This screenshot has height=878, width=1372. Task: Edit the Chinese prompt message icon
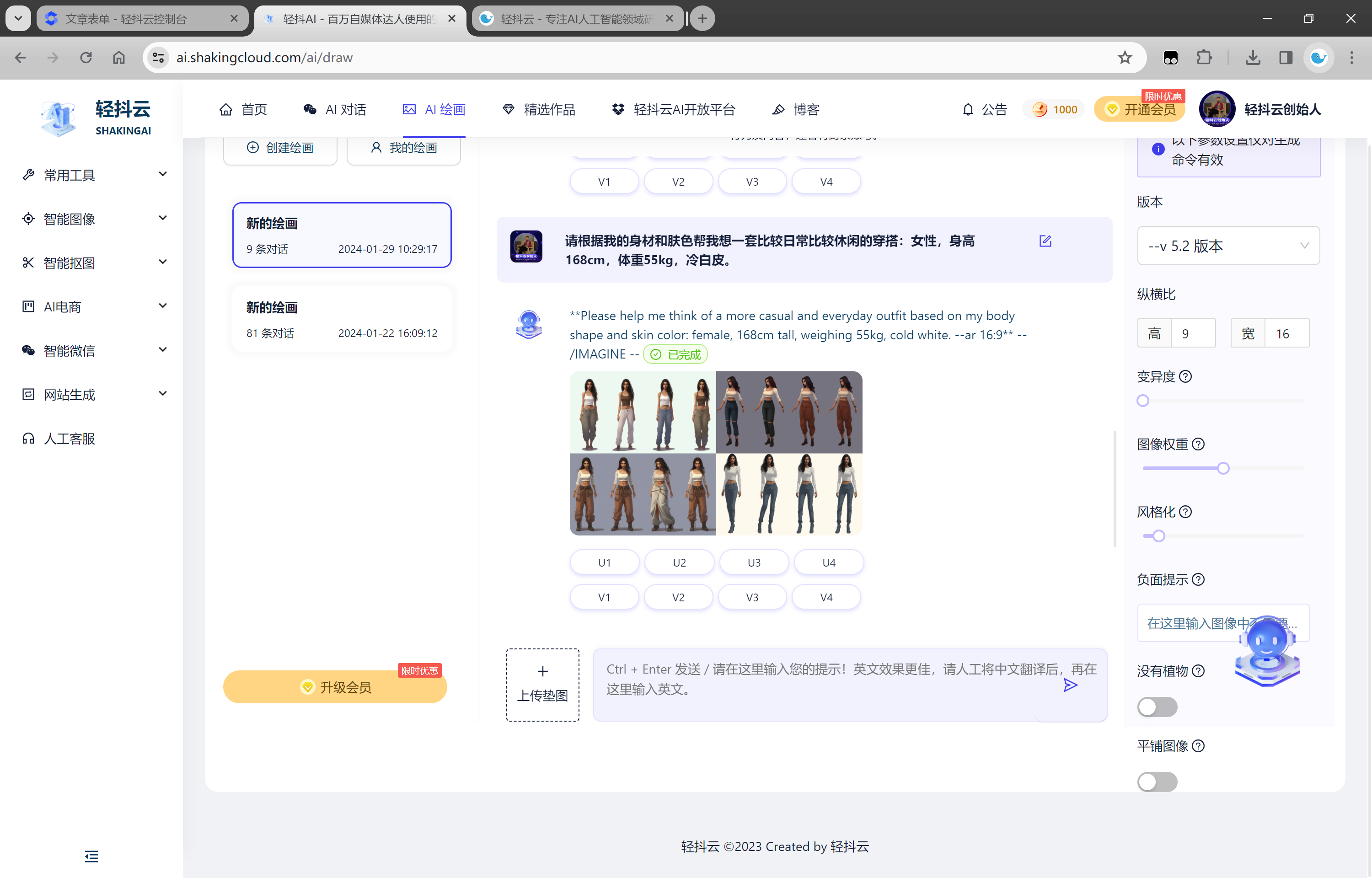(1045, 241)
